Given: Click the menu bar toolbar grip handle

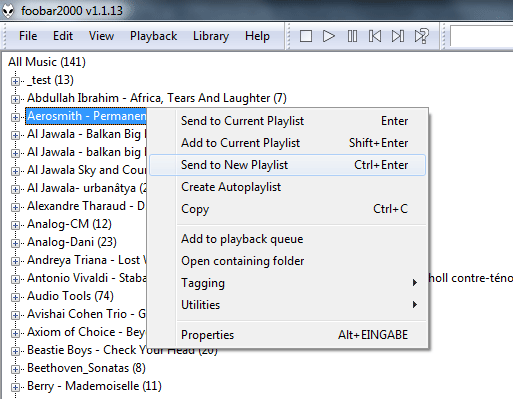Looking at the screenshot, I should coord(5,36).
